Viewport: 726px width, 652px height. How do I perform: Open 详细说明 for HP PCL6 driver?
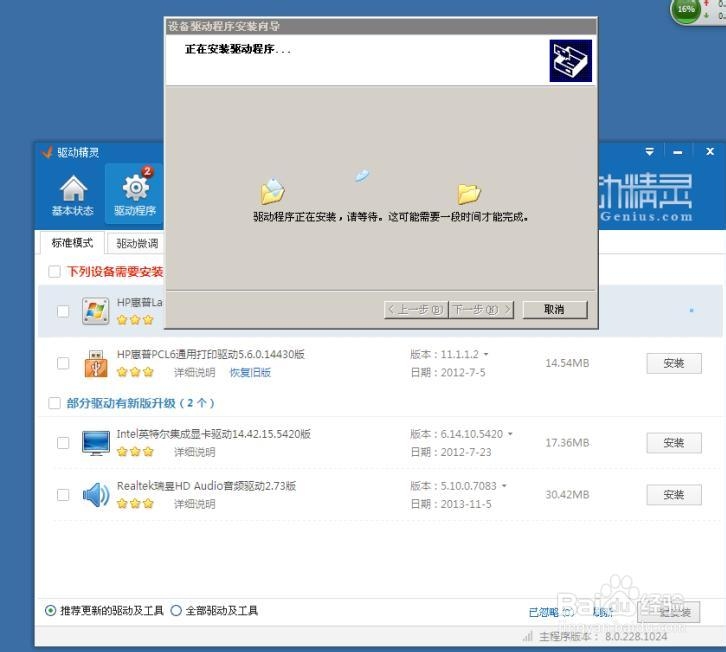(x=194, y=372)
